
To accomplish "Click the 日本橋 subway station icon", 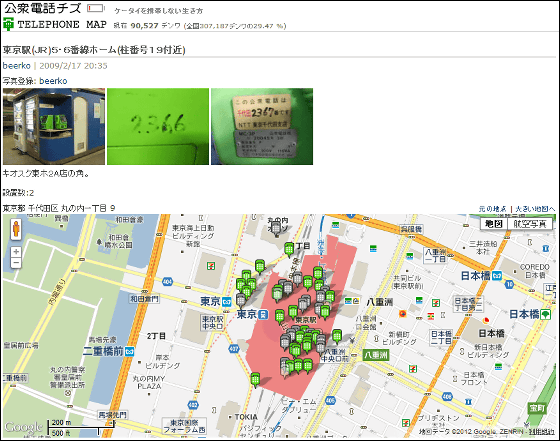I will click(x=497, y=275).
